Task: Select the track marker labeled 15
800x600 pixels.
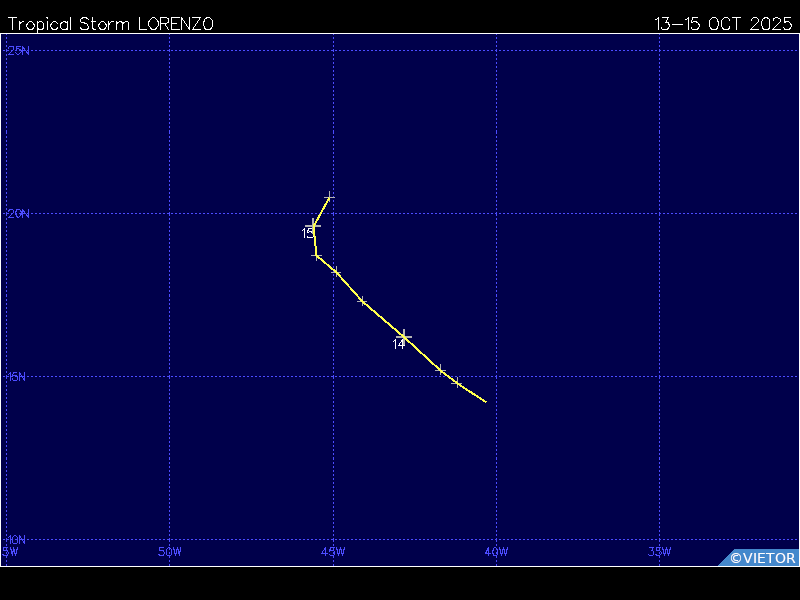Action: (314, 224)
